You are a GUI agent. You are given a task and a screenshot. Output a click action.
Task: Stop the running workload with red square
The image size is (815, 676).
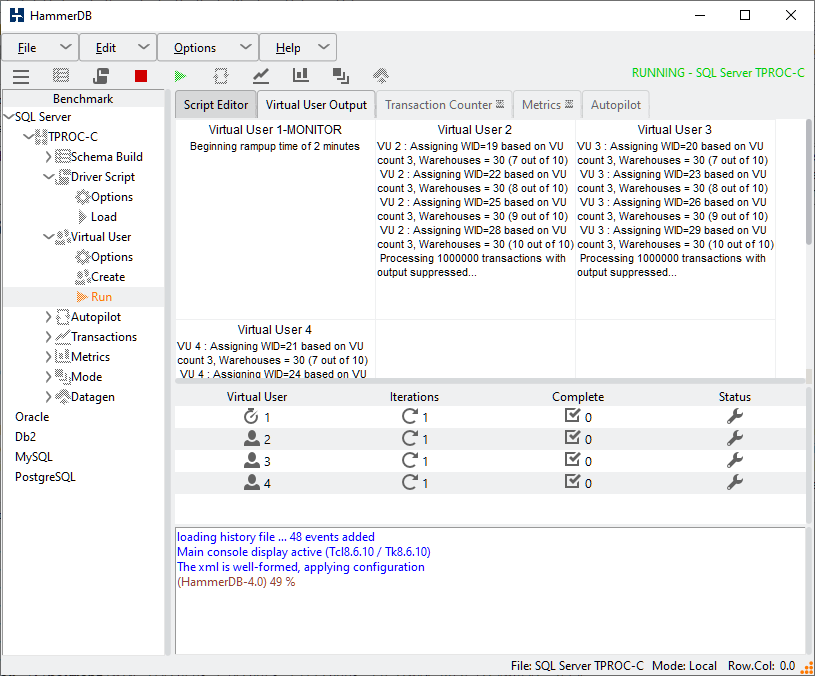(141, 76)
